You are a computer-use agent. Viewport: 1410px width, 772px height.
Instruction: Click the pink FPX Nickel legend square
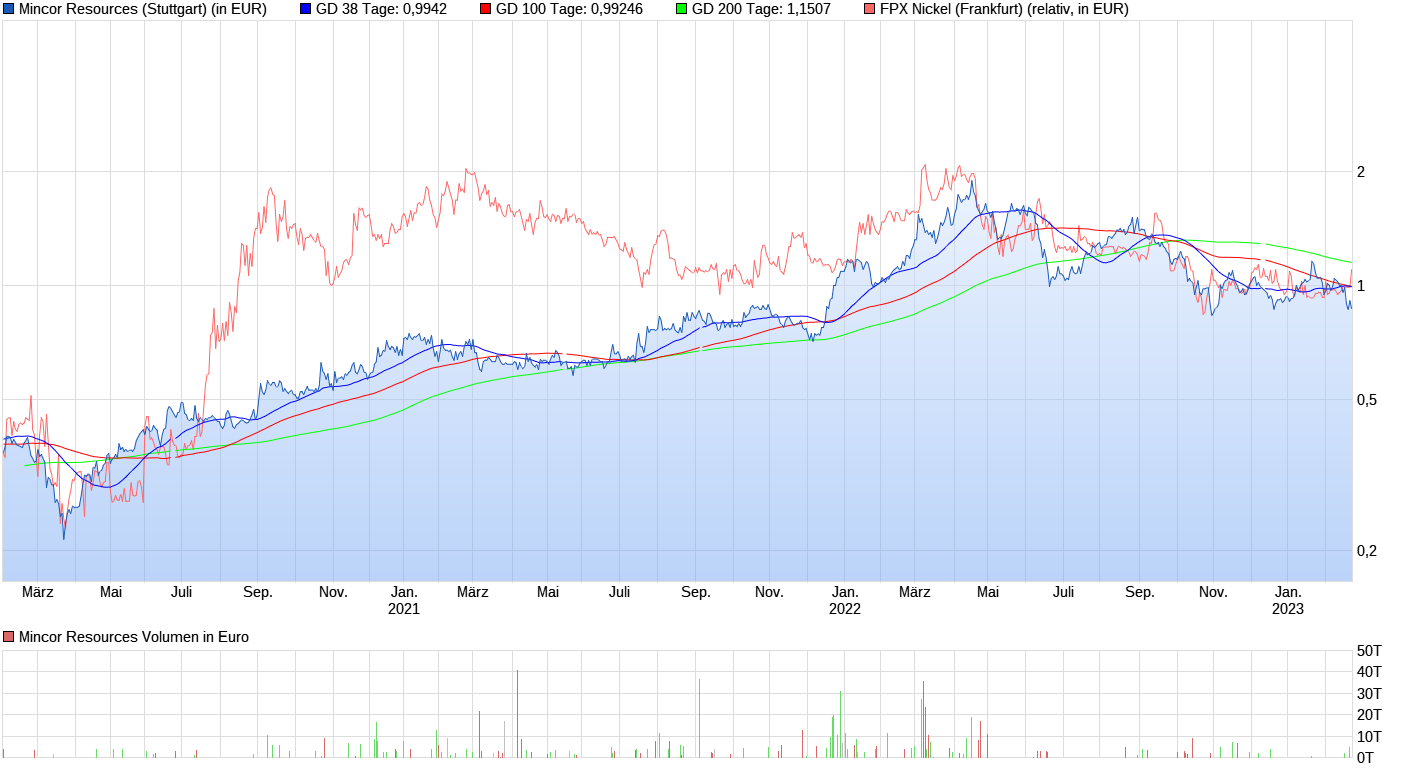(869, 9)
